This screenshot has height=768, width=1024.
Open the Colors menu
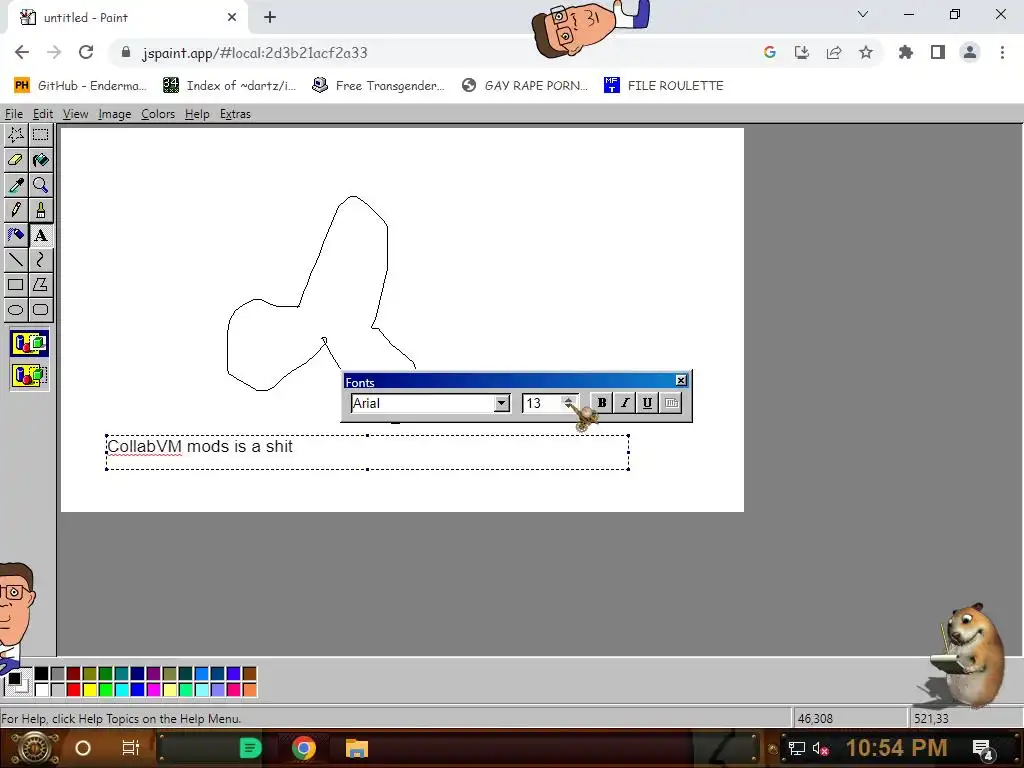tap(158, 114)
